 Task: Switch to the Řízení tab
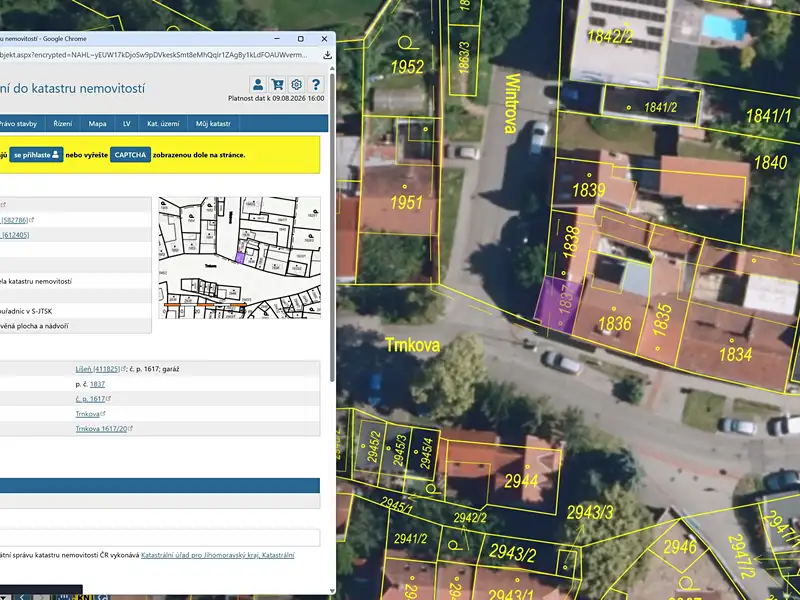[63, 123]
